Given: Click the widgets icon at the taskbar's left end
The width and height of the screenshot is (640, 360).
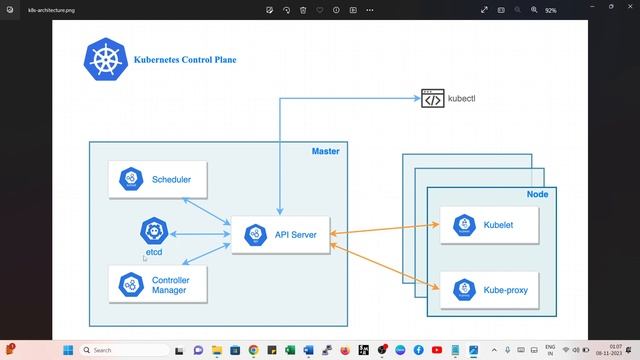Looking at the screenshot, I should coord(10,349).
